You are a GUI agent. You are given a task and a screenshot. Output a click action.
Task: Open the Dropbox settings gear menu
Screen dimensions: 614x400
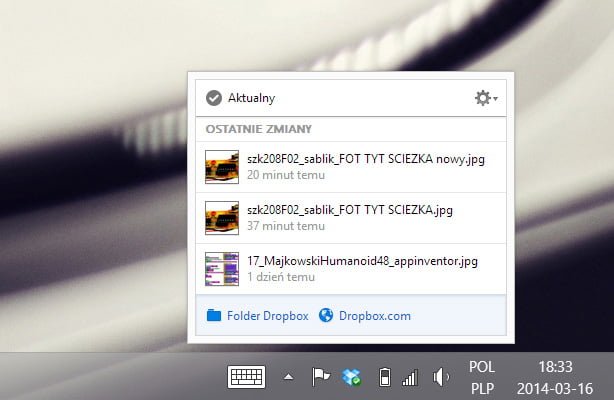[486, 98]
